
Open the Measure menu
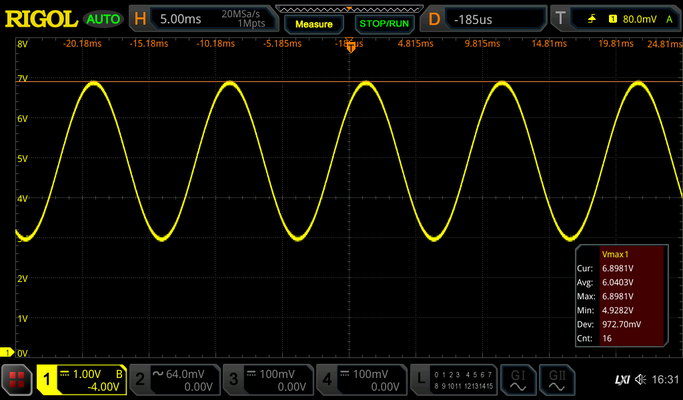click(314, 24)
